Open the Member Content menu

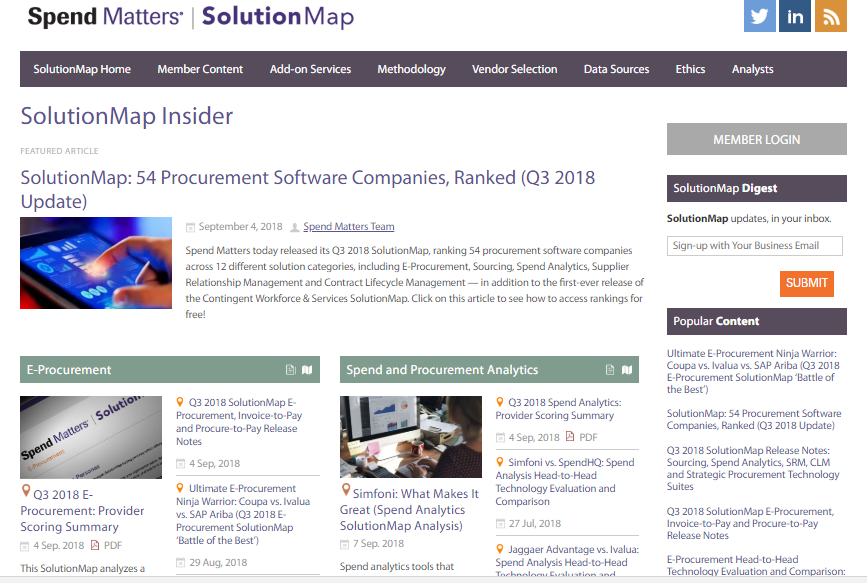[x=200, y=69]
